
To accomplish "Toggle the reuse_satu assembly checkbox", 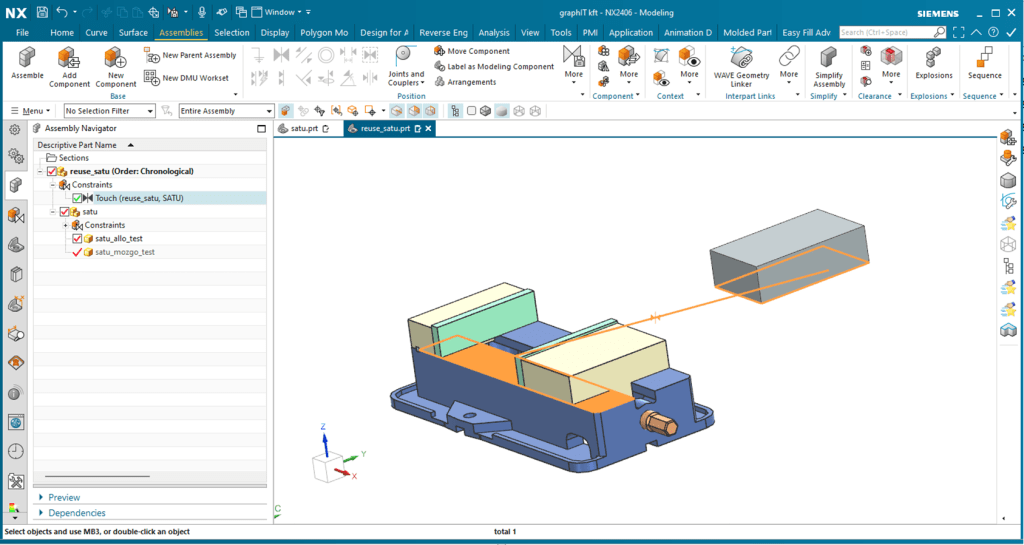I will pos(52,172).
